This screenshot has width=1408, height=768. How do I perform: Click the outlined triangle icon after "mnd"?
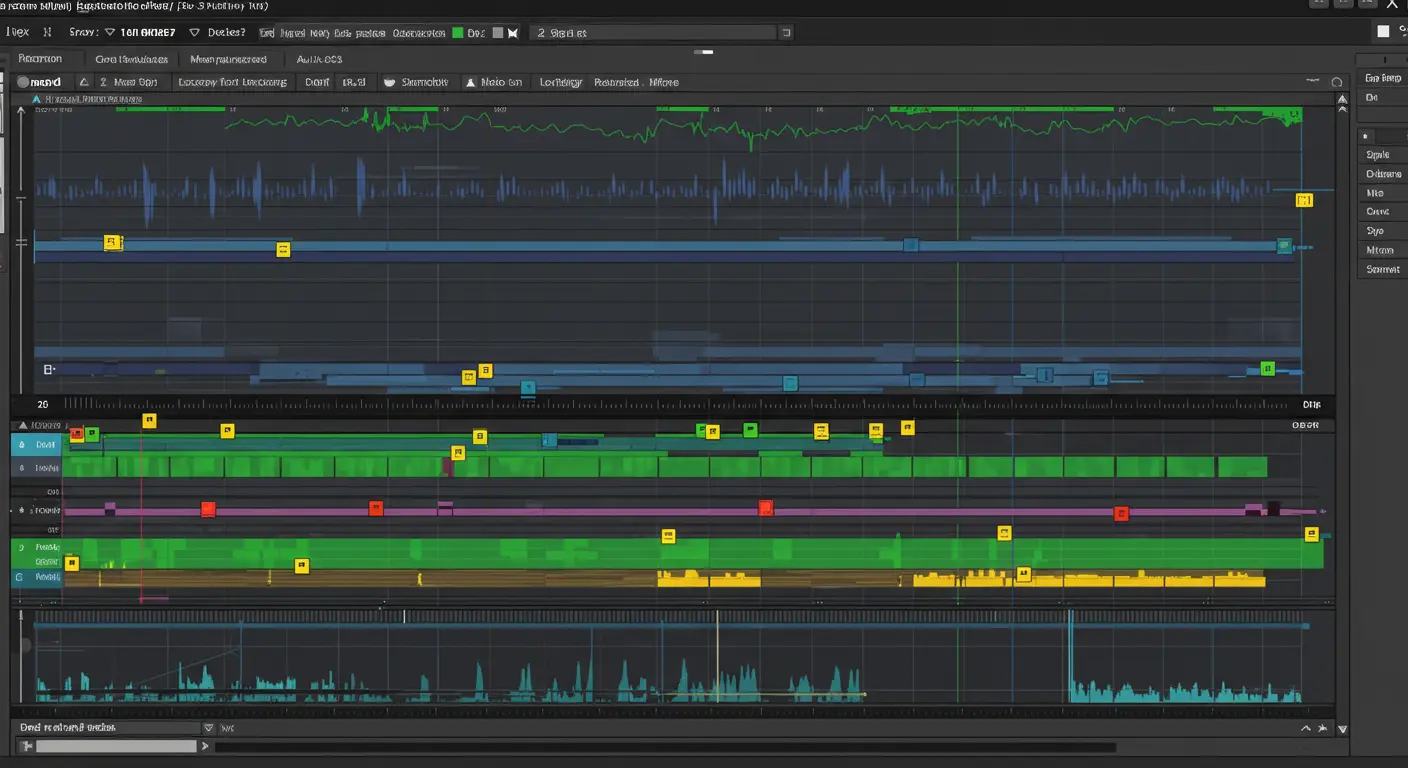click(84, 82)
